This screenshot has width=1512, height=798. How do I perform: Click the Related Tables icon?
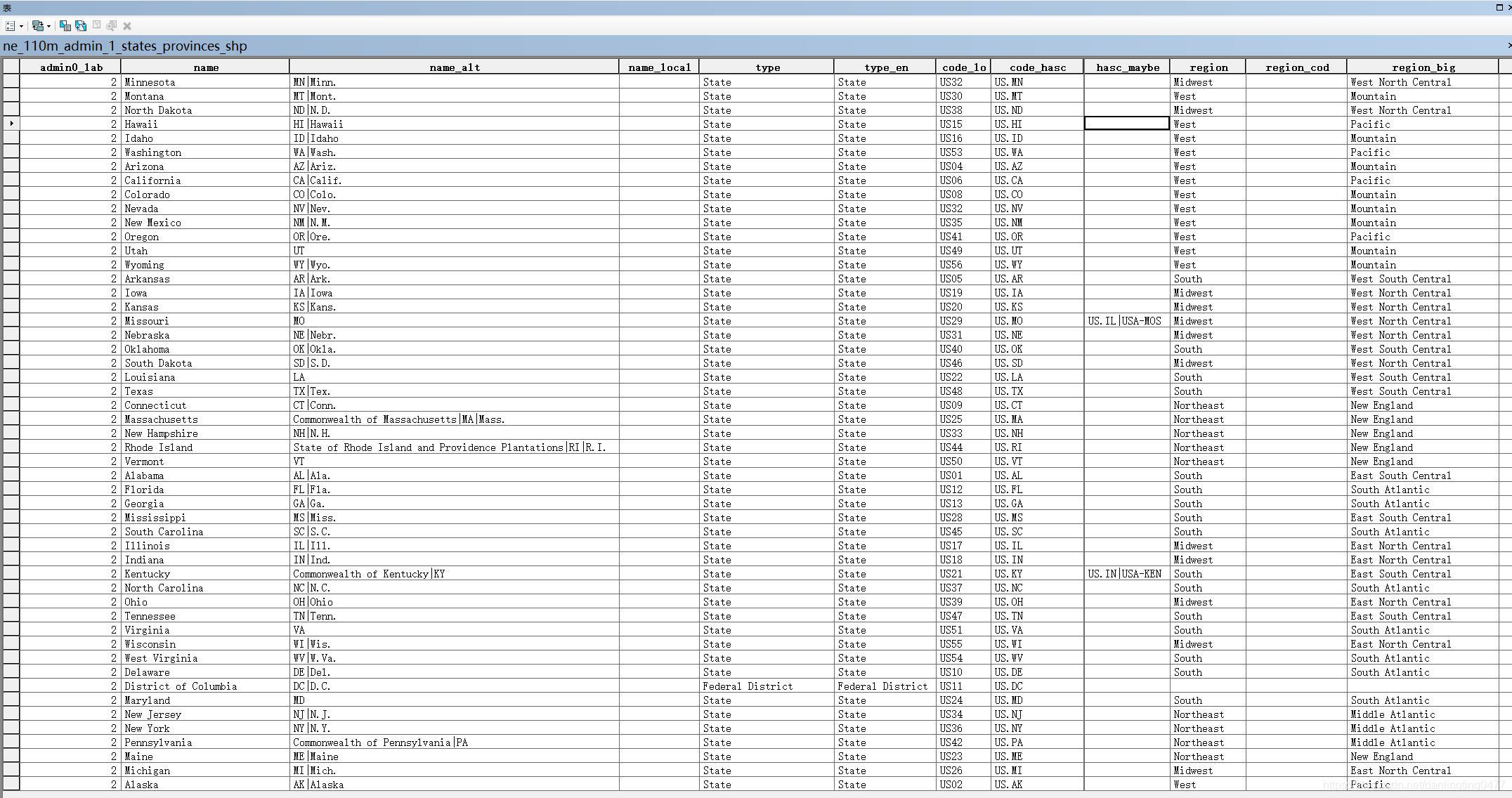click(x=37, y=26)
